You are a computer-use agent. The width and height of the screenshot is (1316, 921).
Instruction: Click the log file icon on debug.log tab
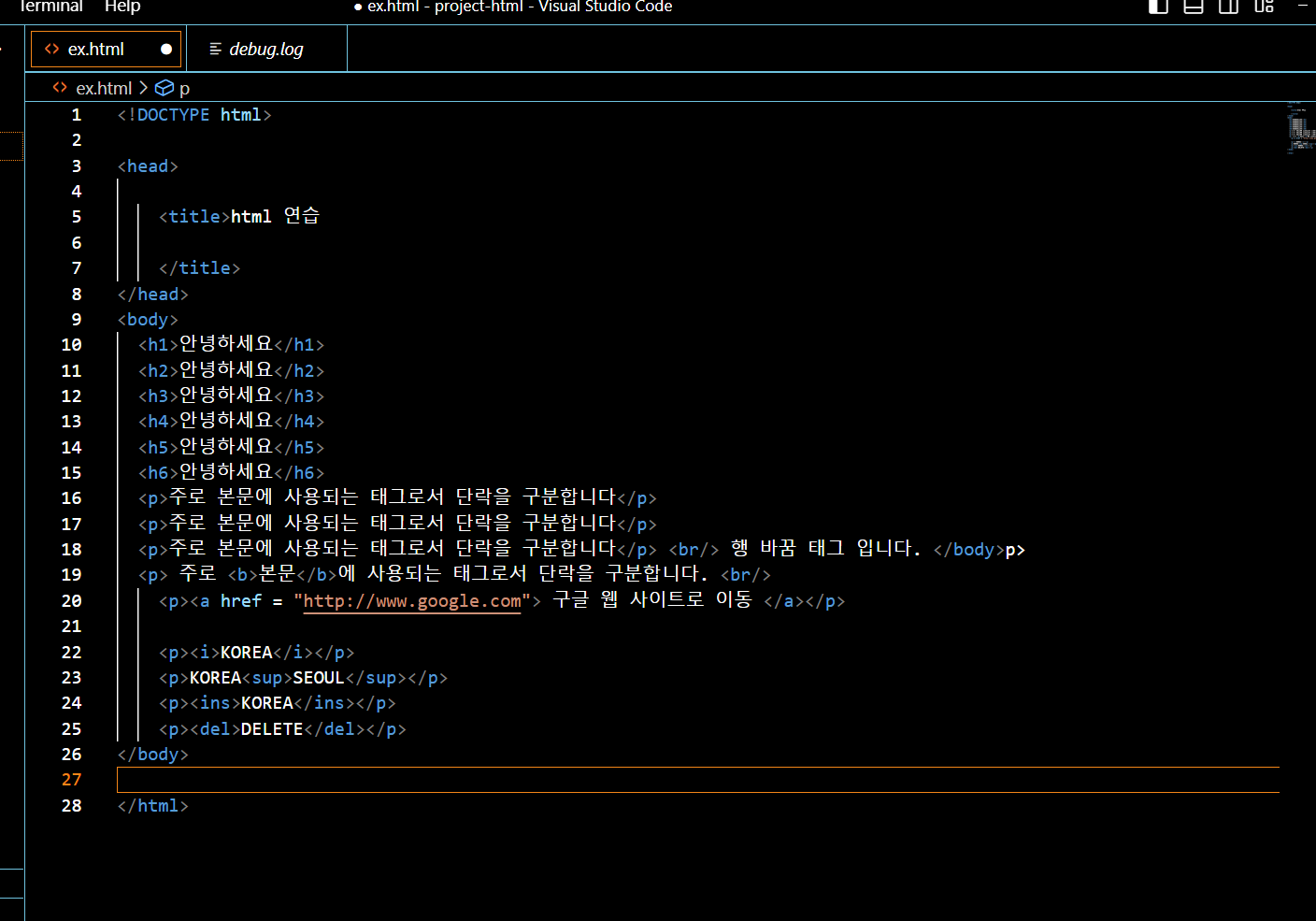pyautogui.click(x=216, y=49)
